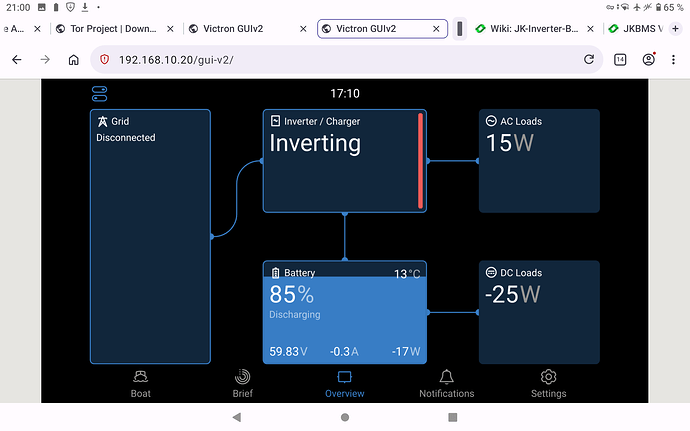The image size is (690, 431).
Task: Open the Inverter / Charger Inverting card
Action: pyautogui.click(x=344, y=161)
